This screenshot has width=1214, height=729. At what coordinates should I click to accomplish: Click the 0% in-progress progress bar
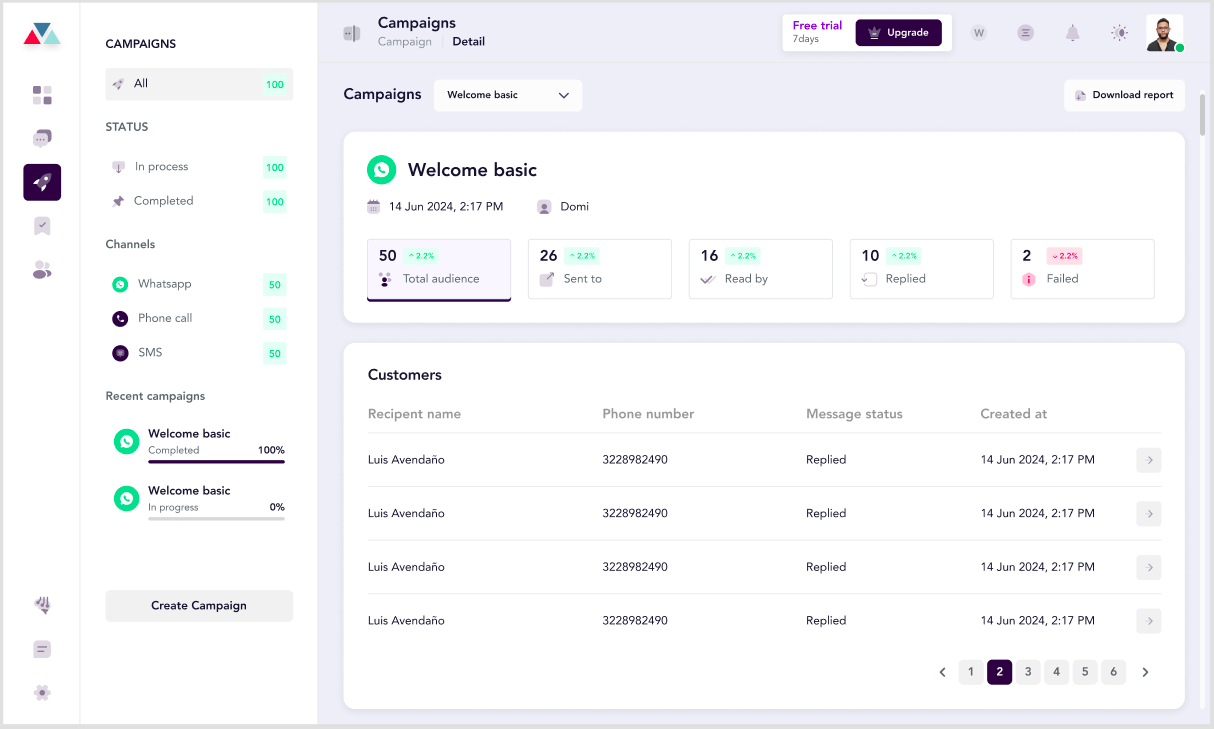click(216, 519)
